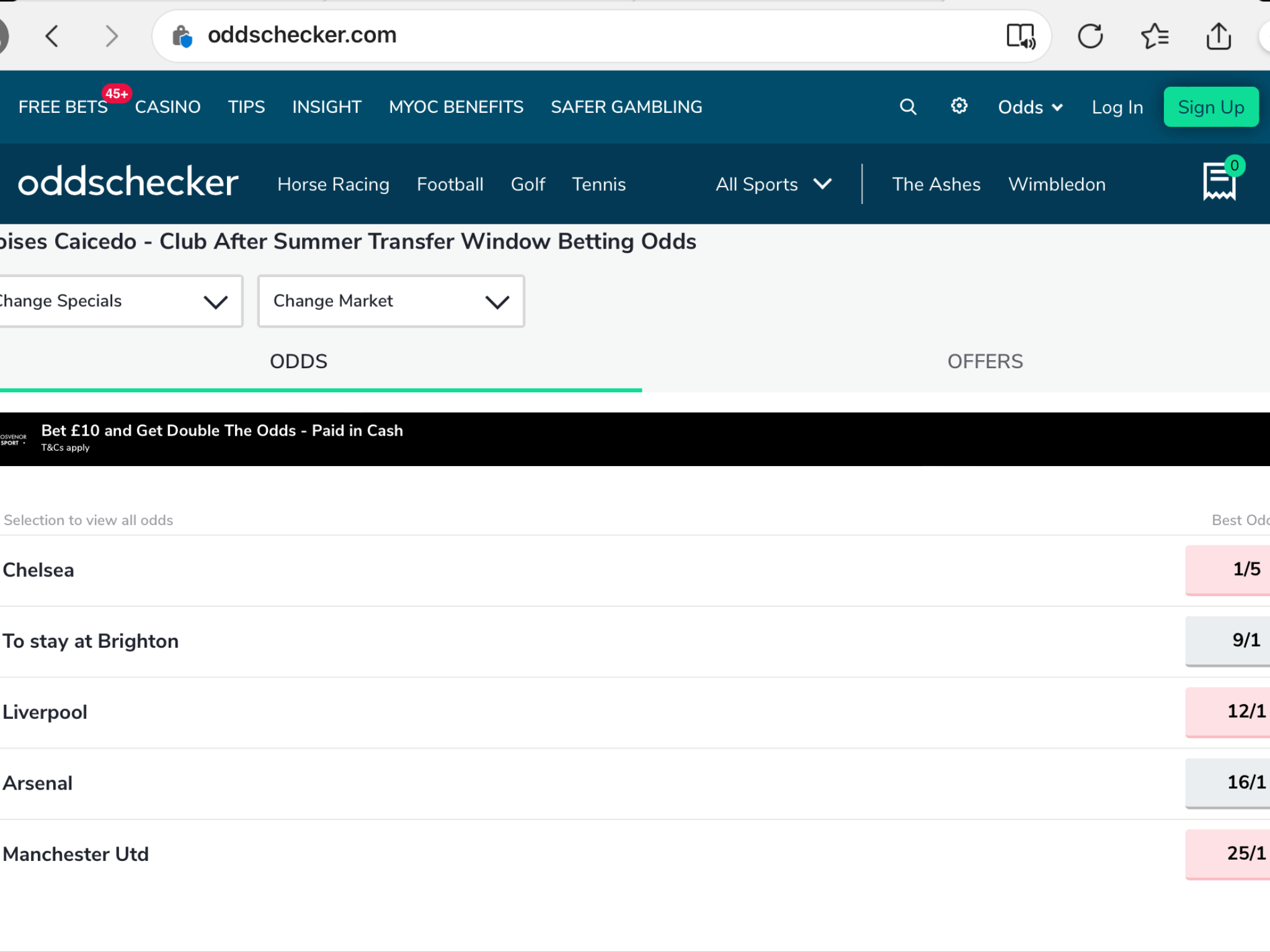The height and width of the screenshot is (952, 1270).
Task: Go to TIPS page
Action: coord(246,107)
